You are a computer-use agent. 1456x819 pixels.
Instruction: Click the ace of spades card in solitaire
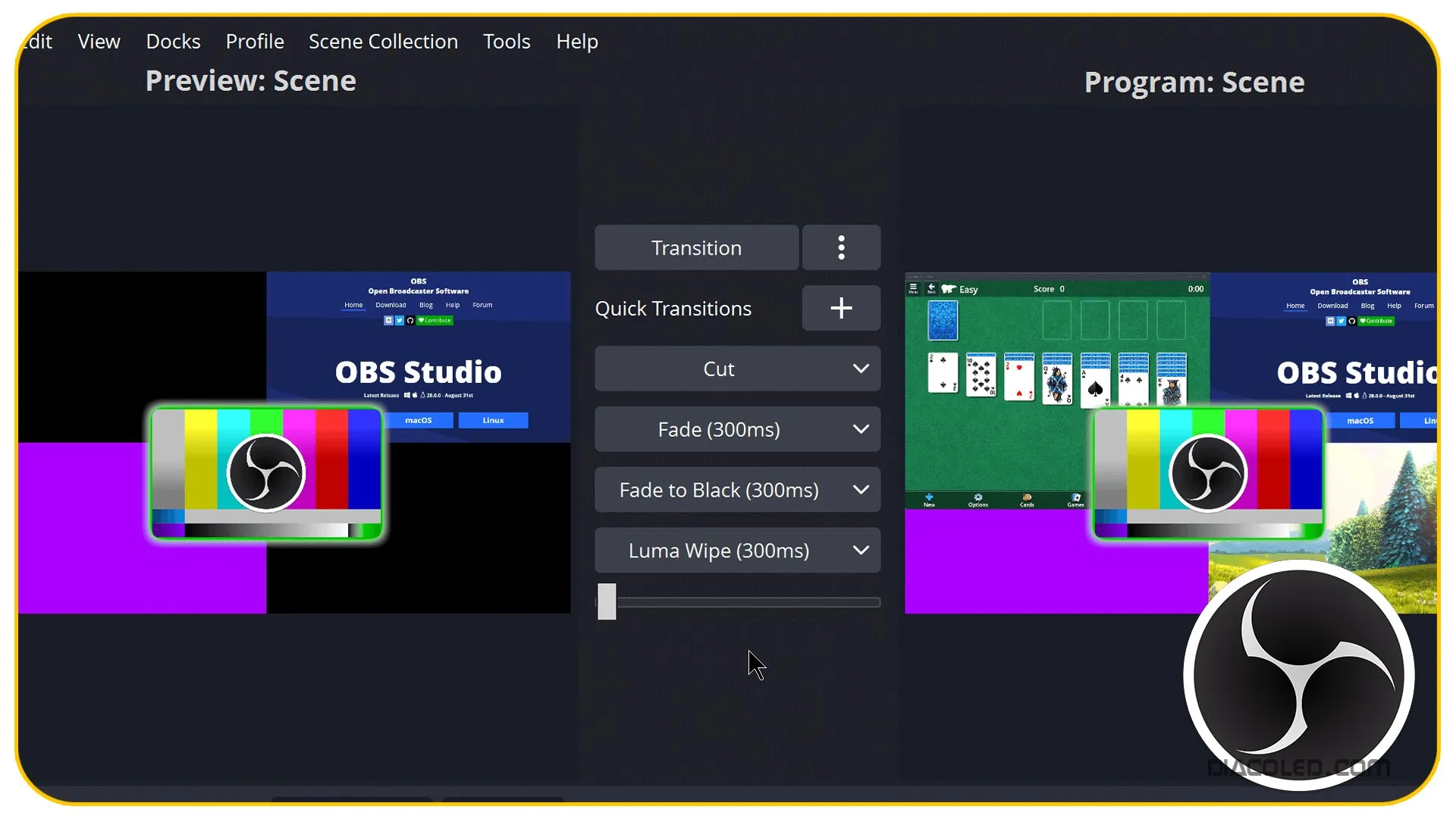[1095, 388]
